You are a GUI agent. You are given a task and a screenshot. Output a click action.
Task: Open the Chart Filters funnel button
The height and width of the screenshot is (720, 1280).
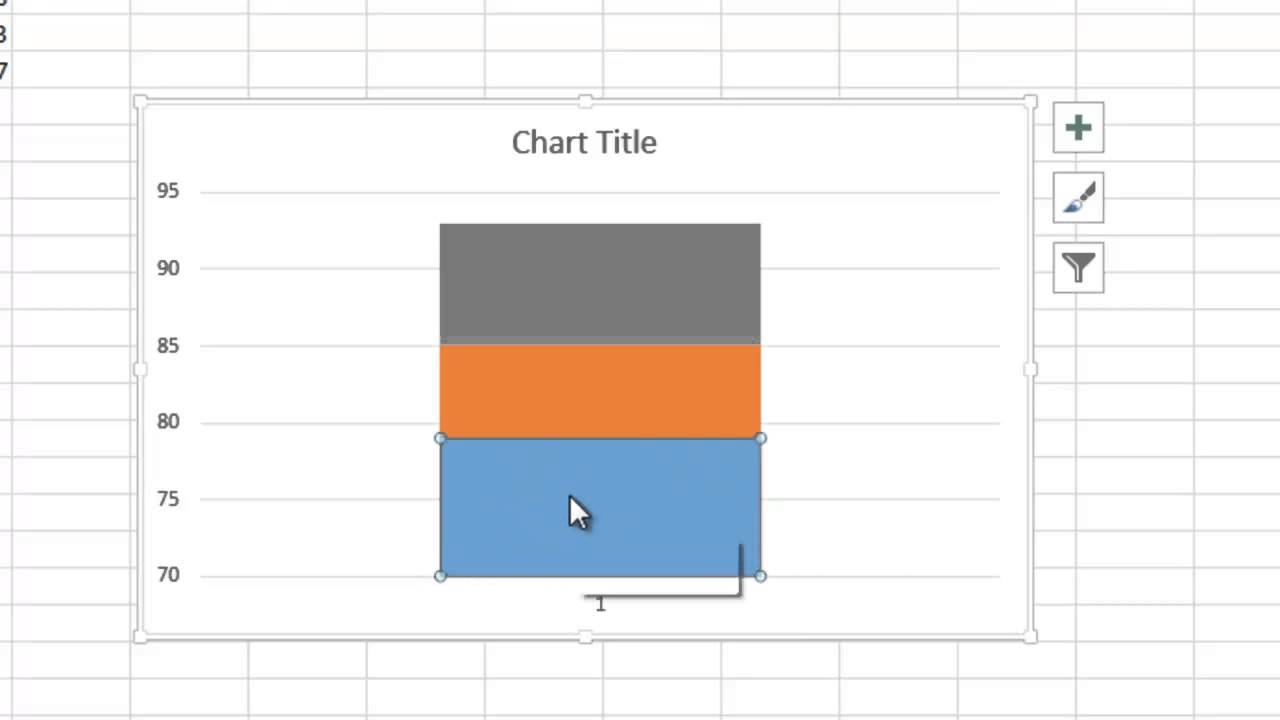point(1078,267)
